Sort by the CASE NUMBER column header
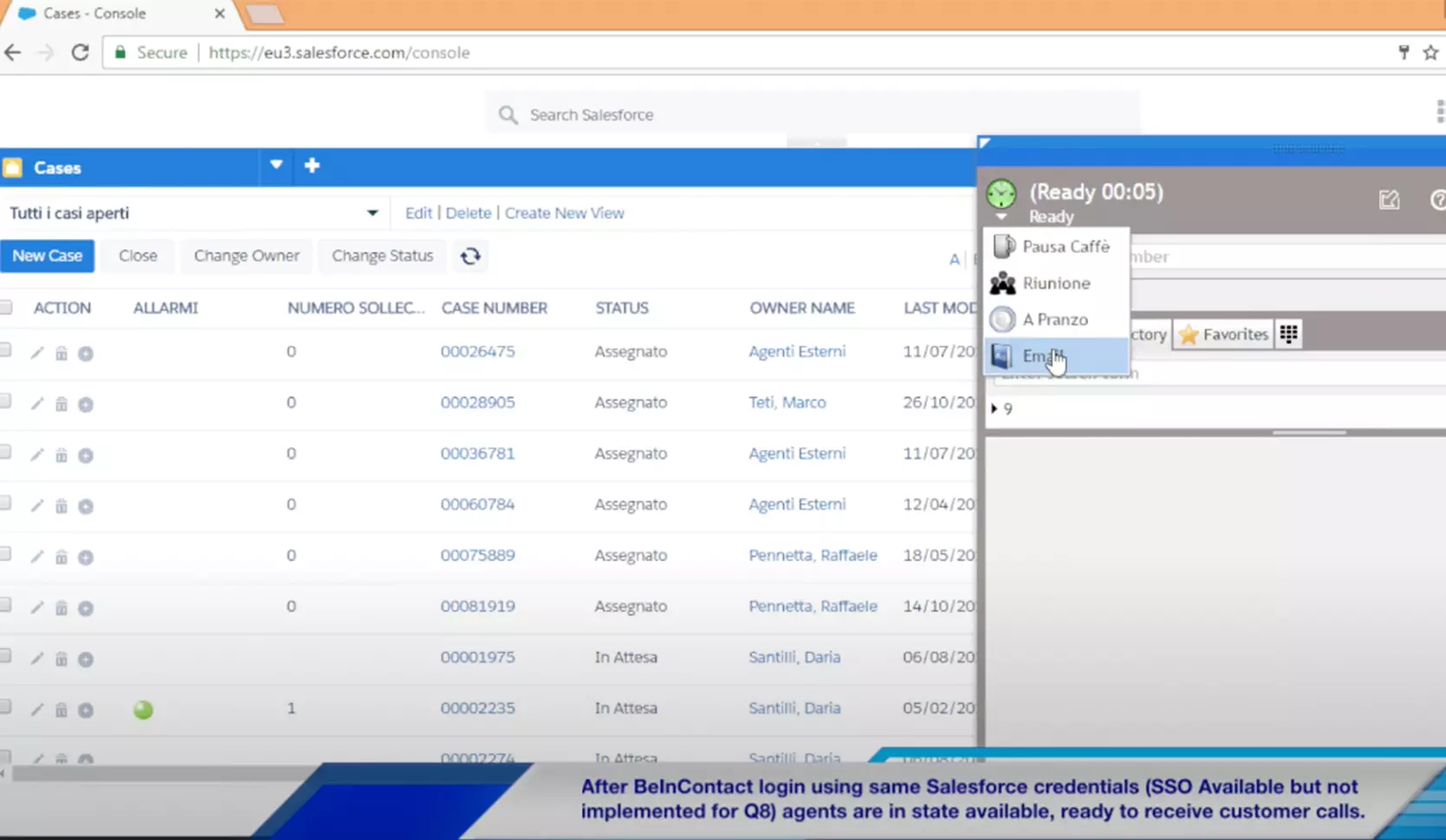1446x840 pixels. pyautogui.click(x=494, y=308)
